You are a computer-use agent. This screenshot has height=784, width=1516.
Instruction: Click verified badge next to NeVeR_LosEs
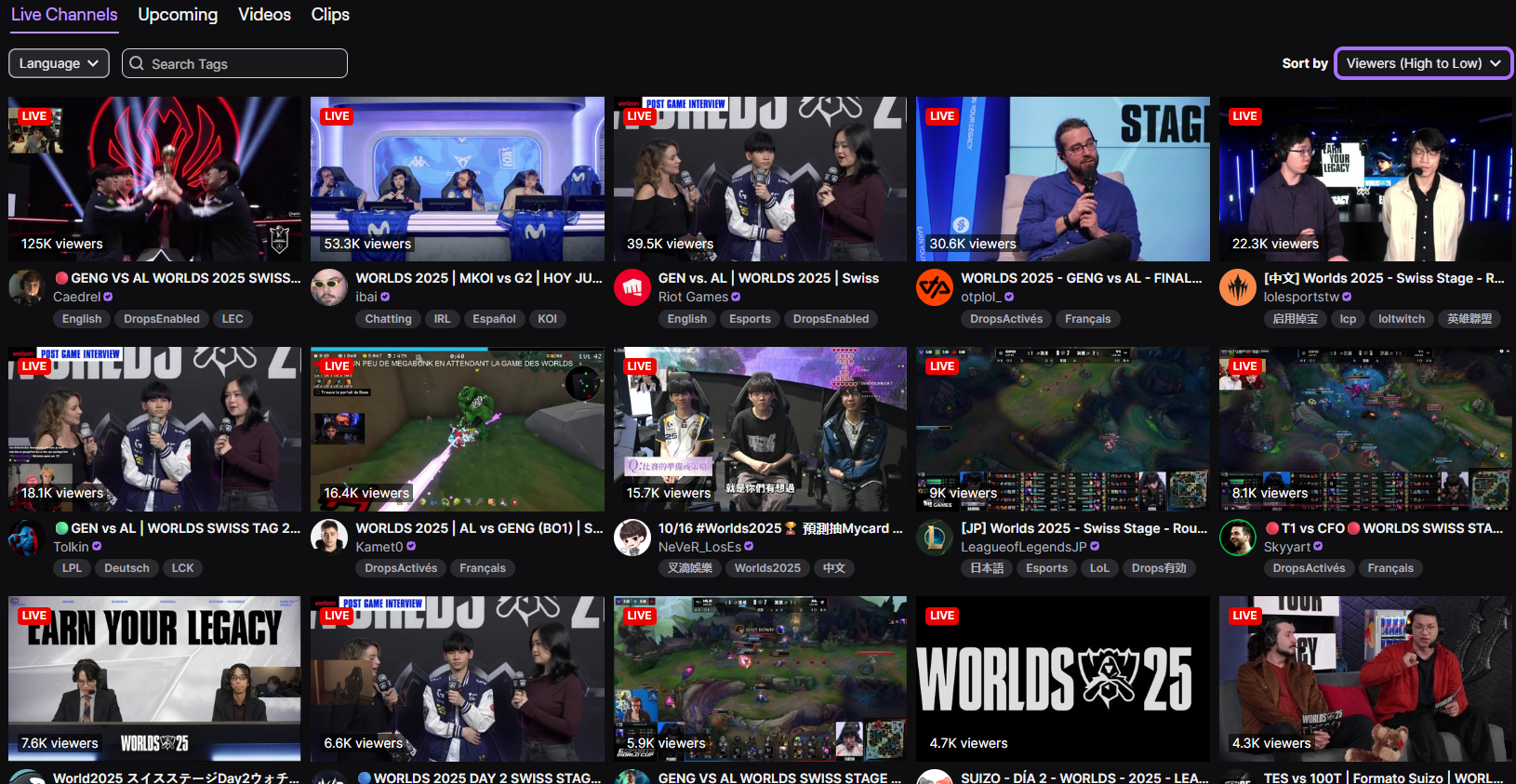click(749, 547)
